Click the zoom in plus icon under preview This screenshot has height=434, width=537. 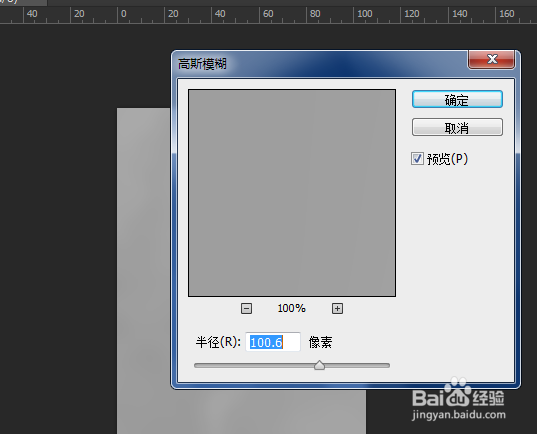point(337,308)
